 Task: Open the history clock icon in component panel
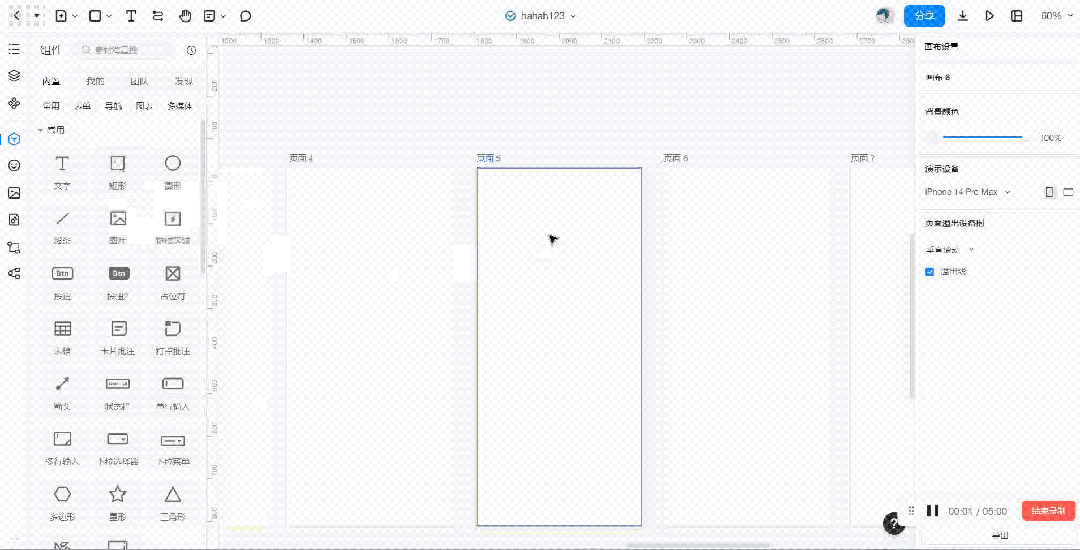tap(191, 50)
